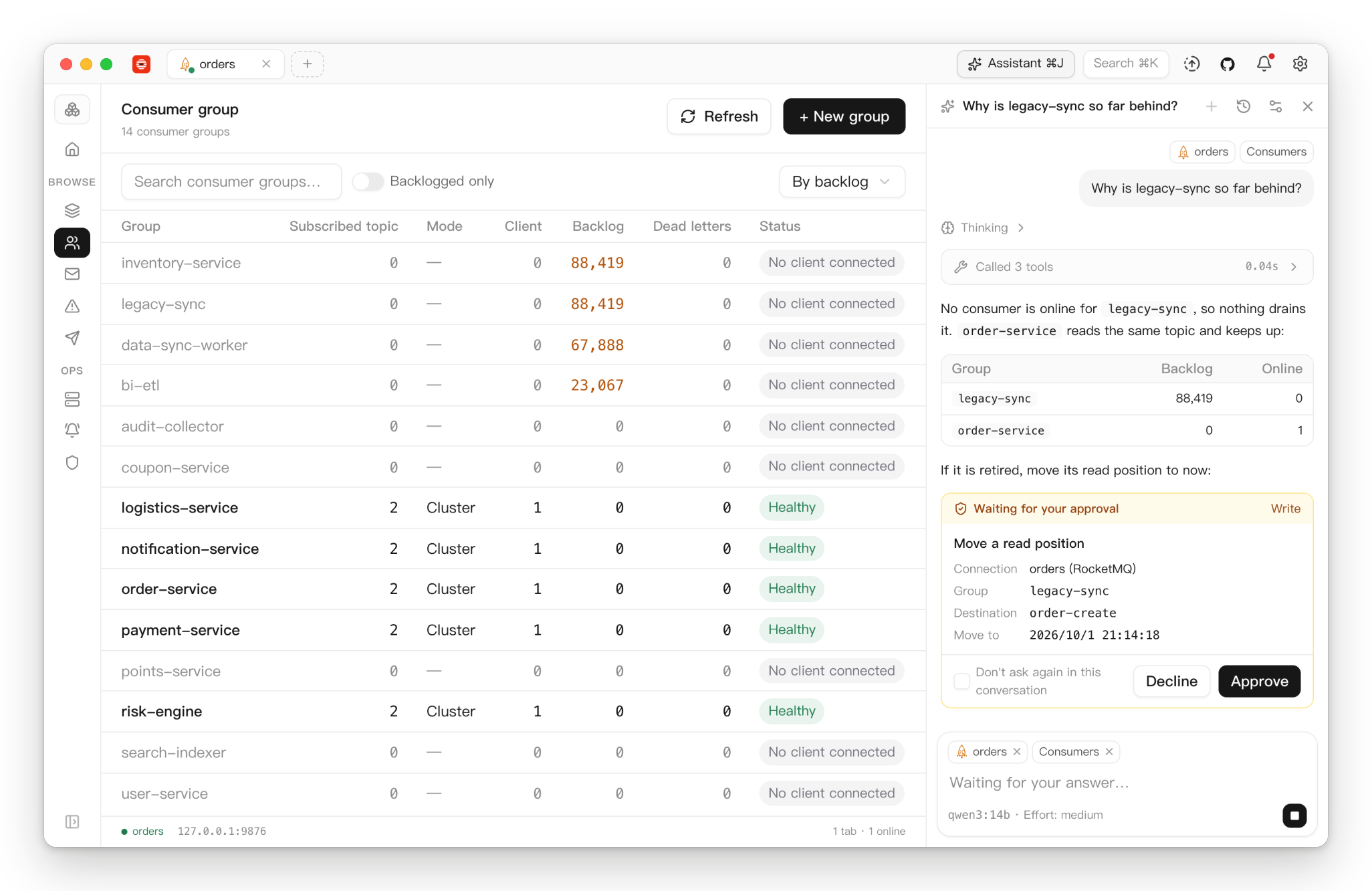
Task: Open the send paper-plane sidebar icon
Action: [x=72, y=338]
